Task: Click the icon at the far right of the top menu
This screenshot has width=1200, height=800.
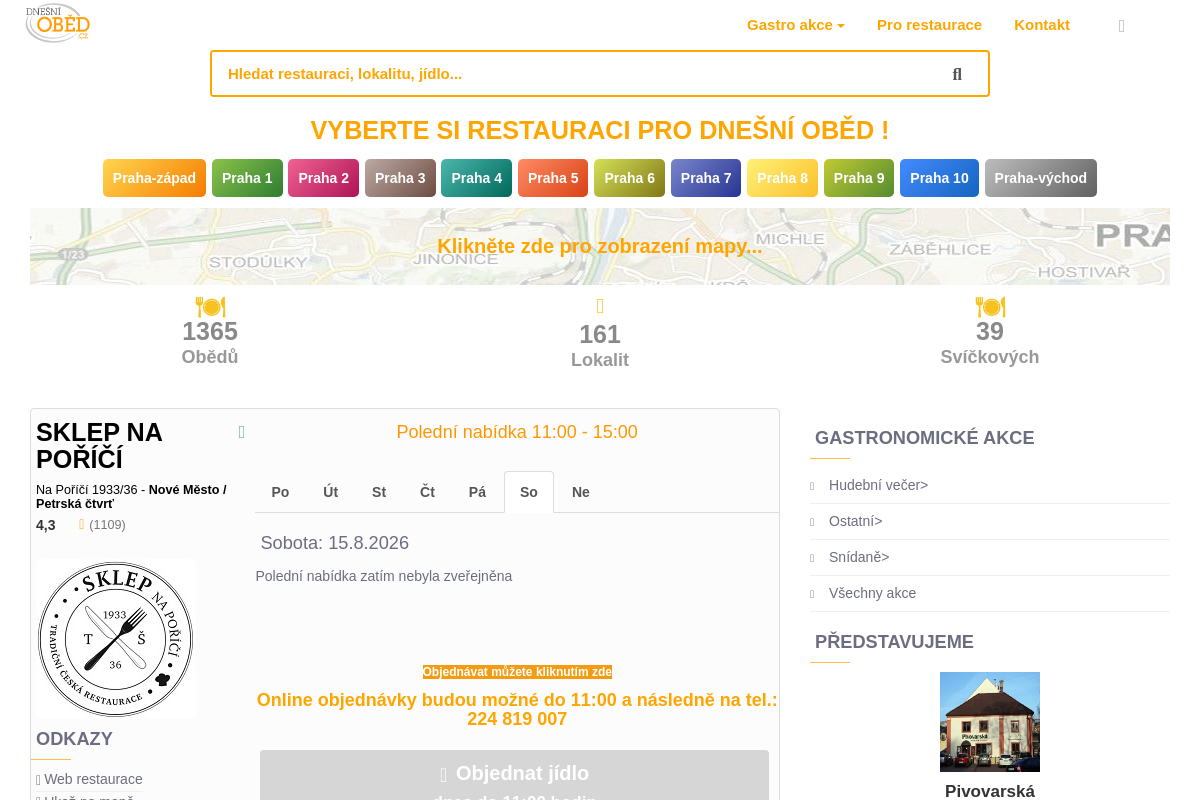Action: pyautogui.click(x=1121, y=26)
